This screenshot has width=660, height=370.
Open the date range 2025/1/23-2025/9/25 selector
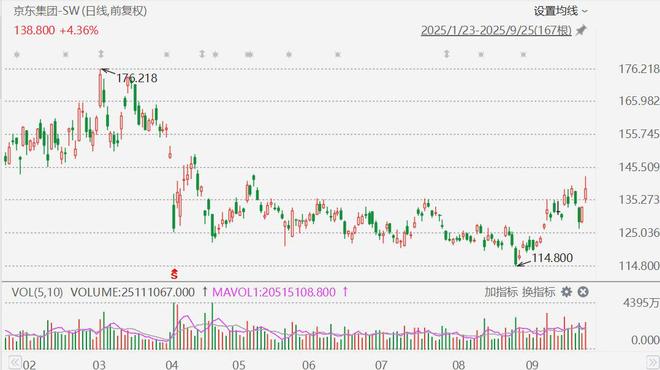click(496, 30)
